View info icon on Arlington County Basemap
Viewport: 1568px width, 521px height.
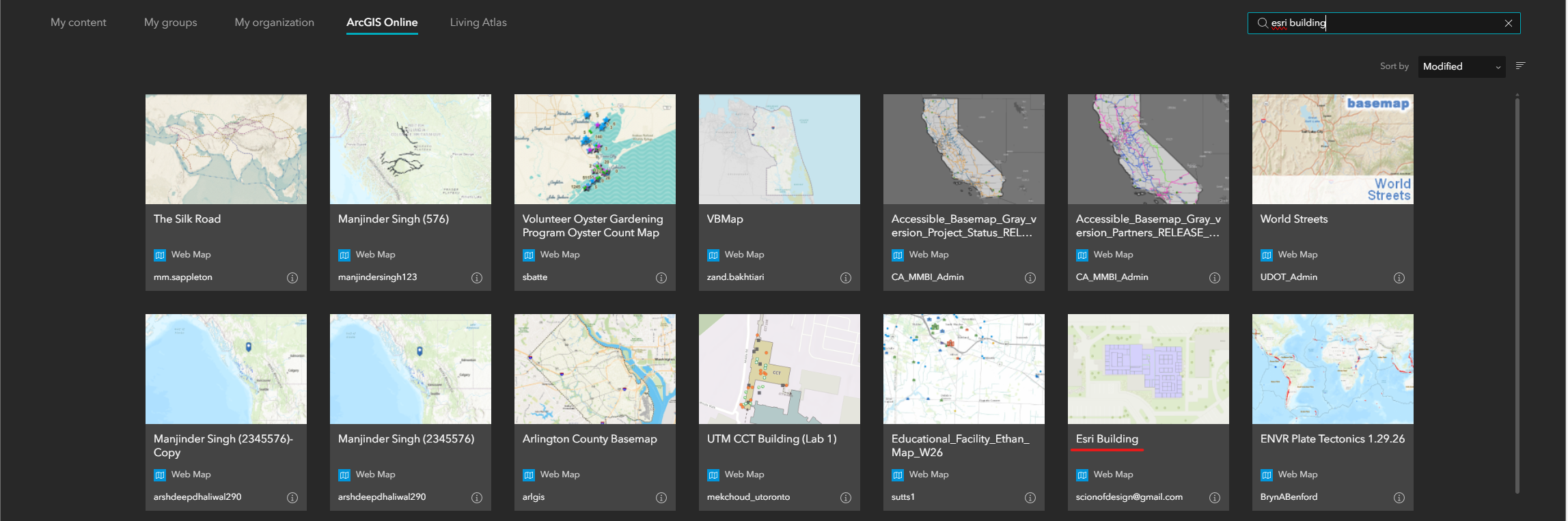click(661, 498)
